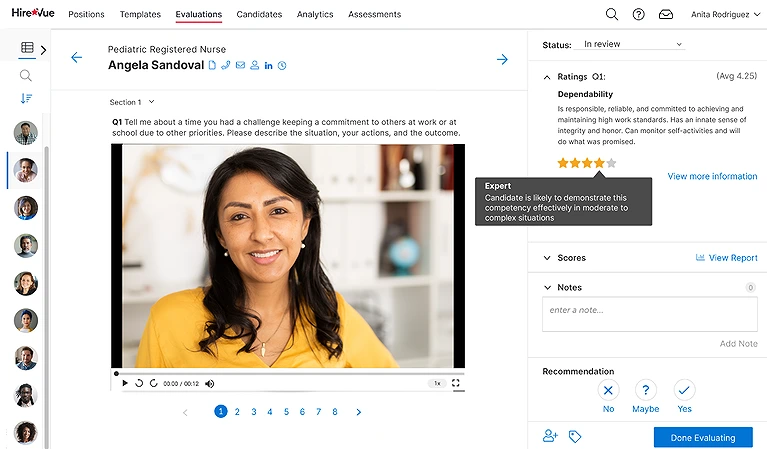
Task: Search candidates using sidebar magnifier icon
Action: tap(25, 75)
